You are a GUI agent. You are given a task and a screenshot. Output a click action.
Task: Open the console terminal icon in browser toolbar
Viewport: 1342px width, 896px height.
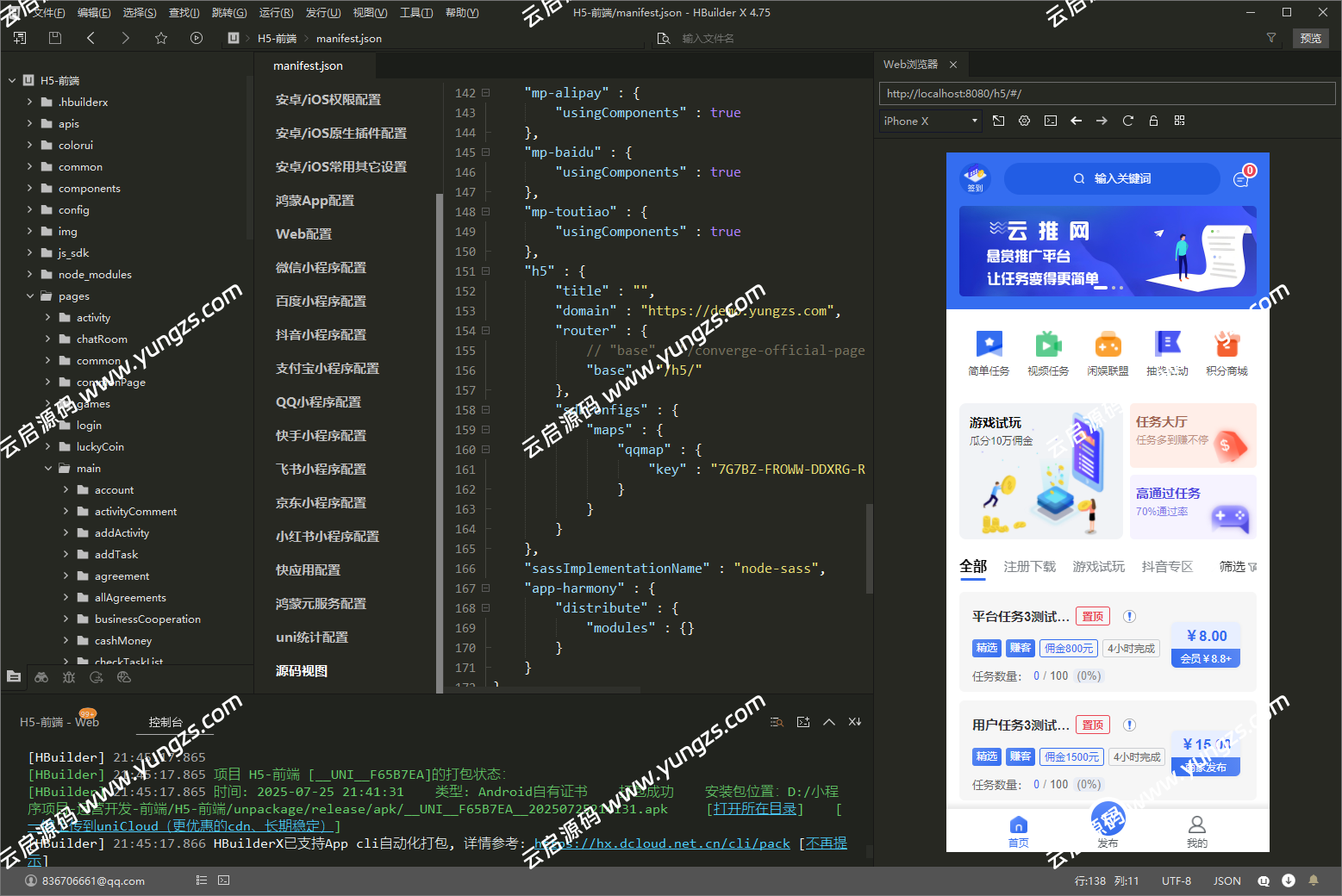(x=1050, y=121)
